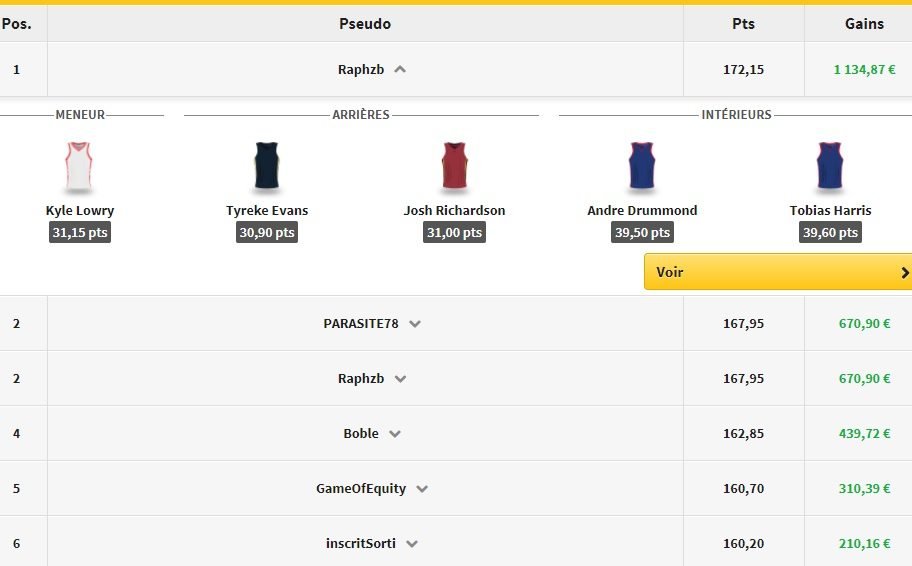Click the Pos. column header
Screen dimensions: 912x566
(x=17, y=23)
